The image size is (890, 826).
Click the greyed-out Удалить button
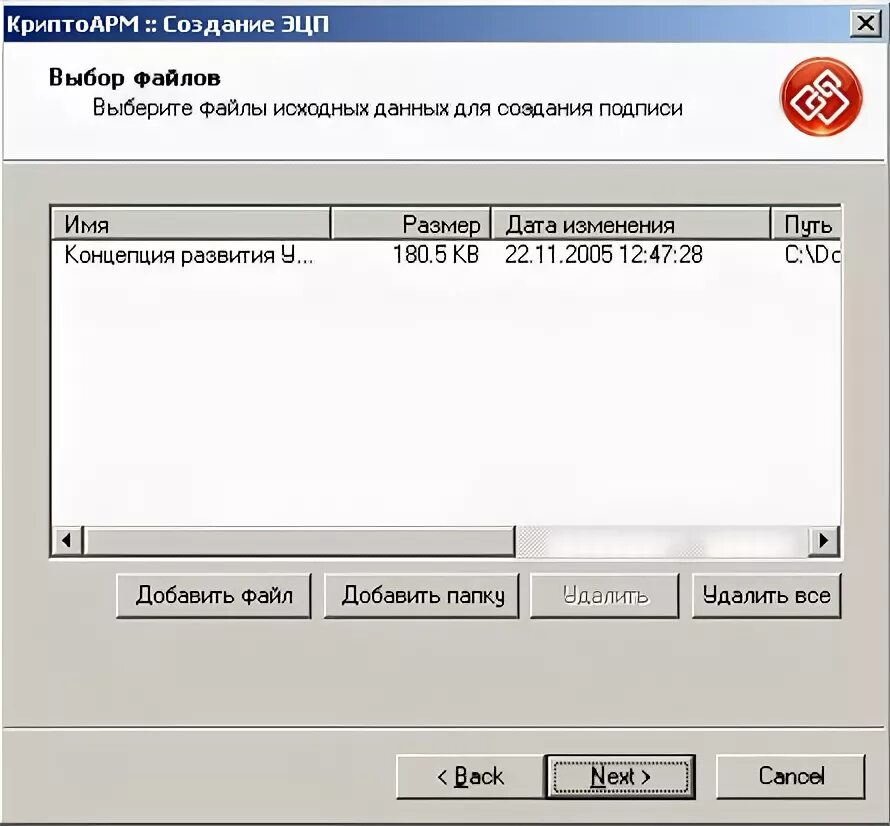(604, 596)
